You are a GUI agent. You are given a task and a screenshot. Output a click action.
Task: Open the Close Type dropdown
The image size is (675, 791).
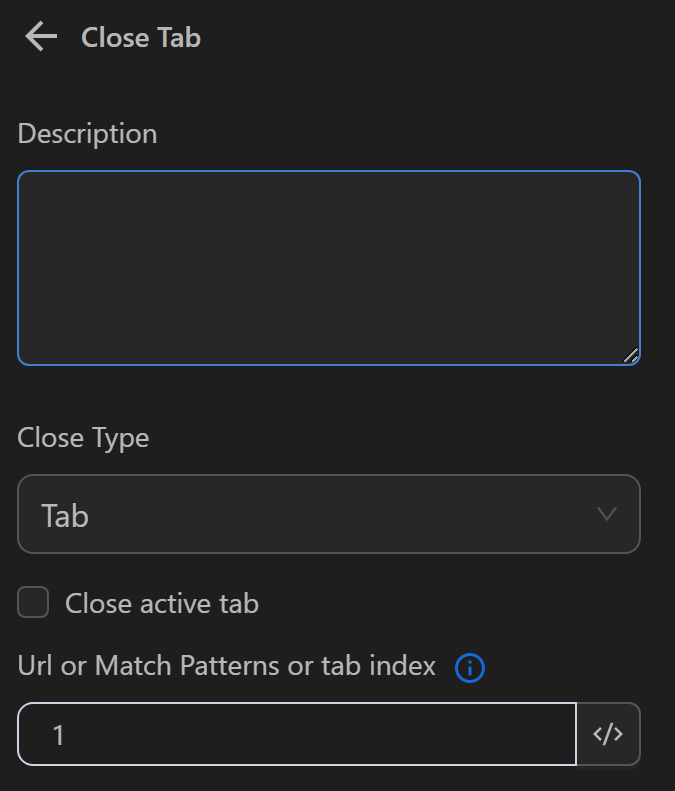328,514
